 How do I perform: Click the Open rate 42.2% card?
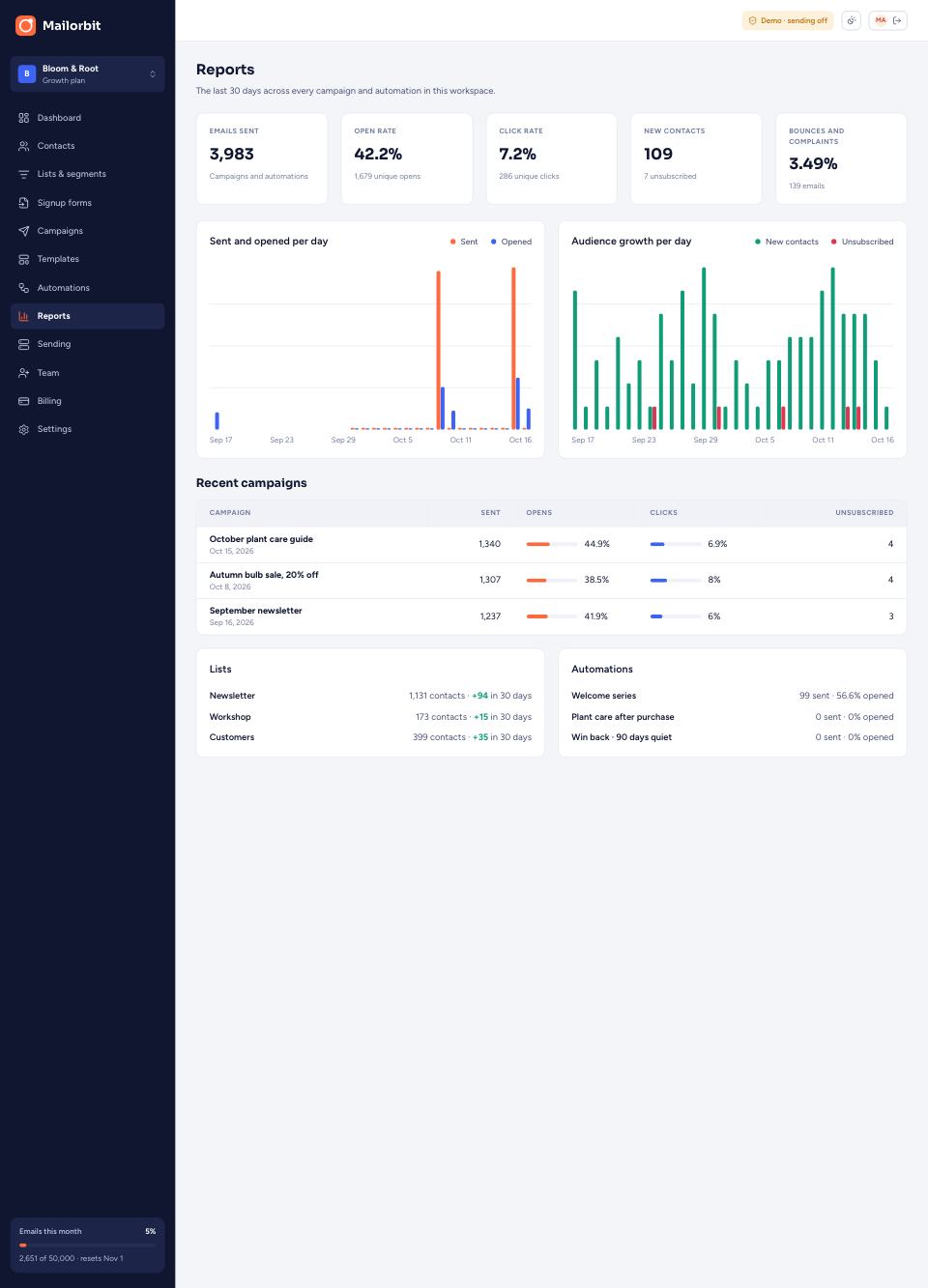coord(406,158)
